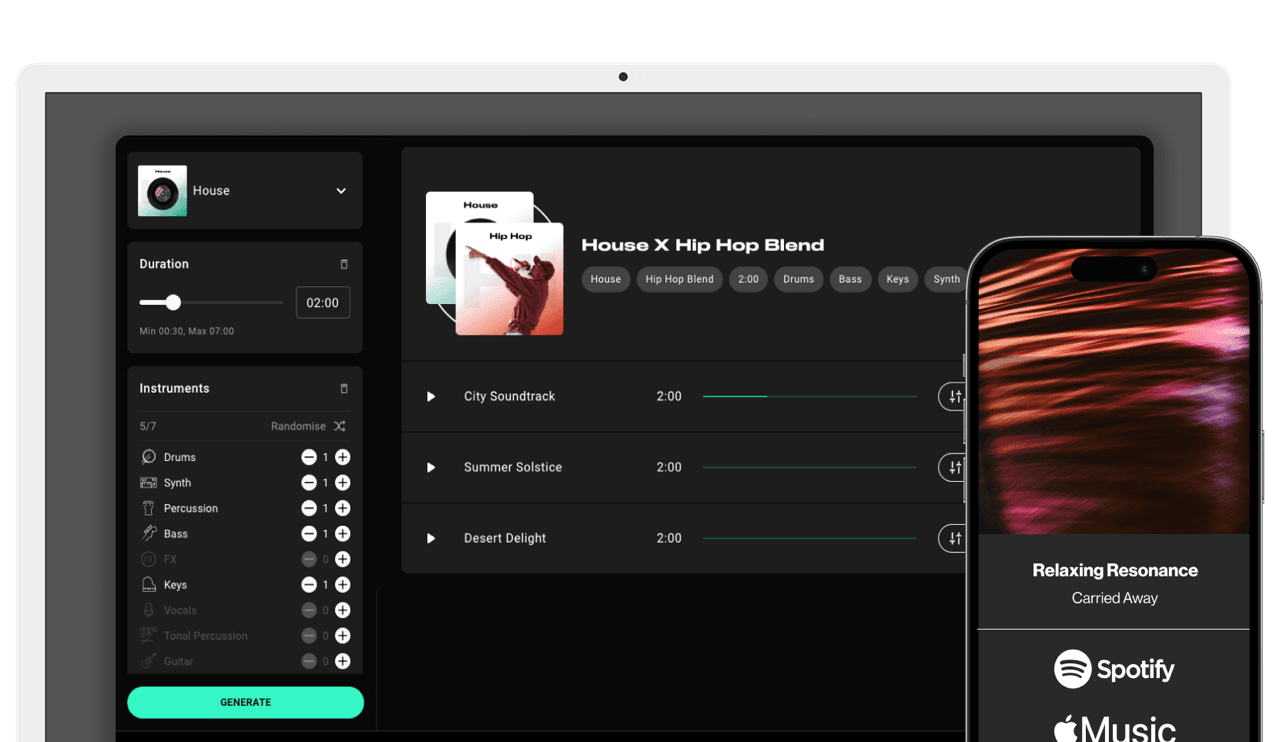Add FX instrument with plus button
This screenshot has height=742, width=1280.
coord(342,560)
